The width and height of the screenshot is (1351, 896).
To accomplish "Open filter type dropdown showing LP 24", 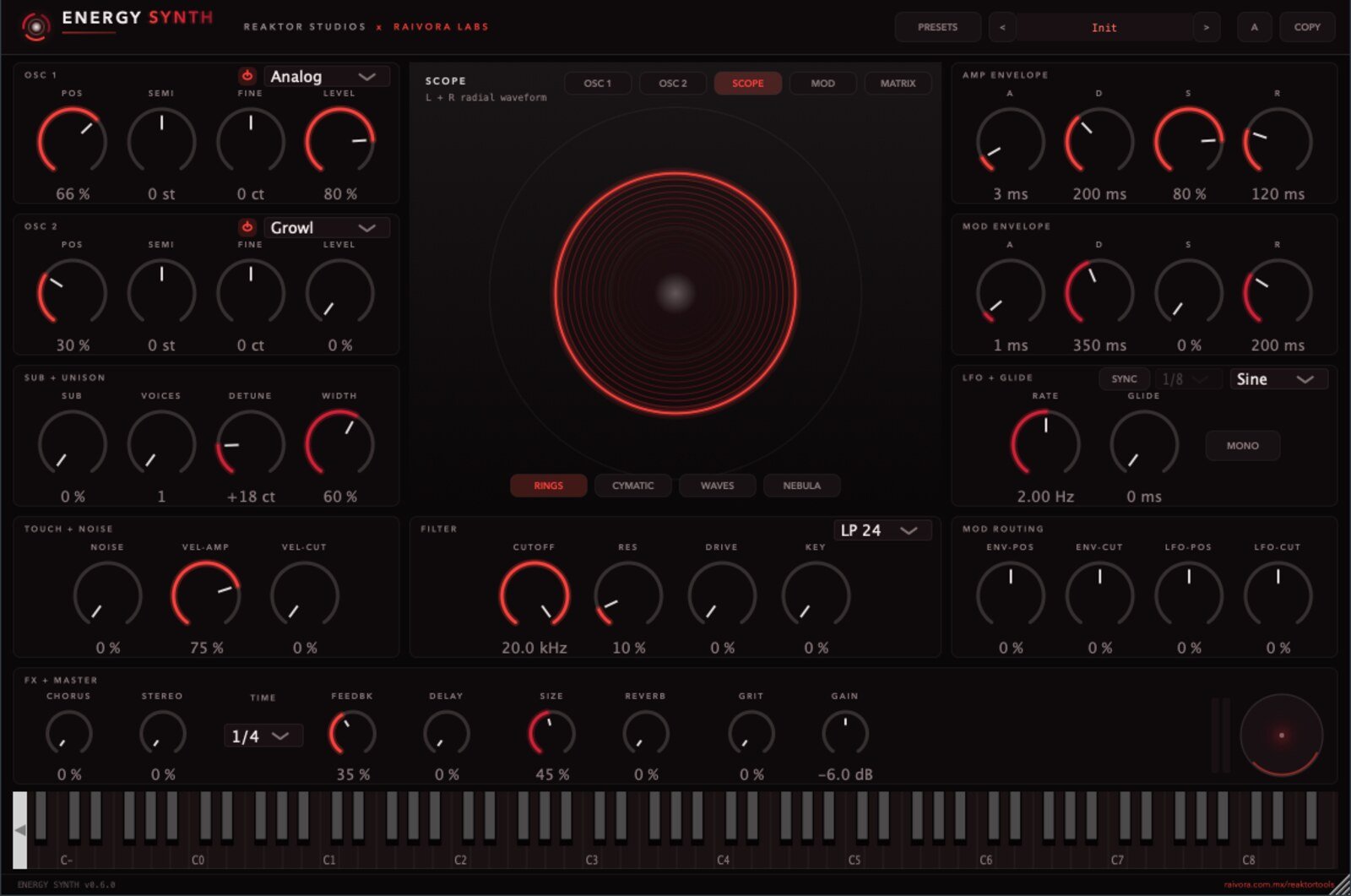I will coord(882,529).
